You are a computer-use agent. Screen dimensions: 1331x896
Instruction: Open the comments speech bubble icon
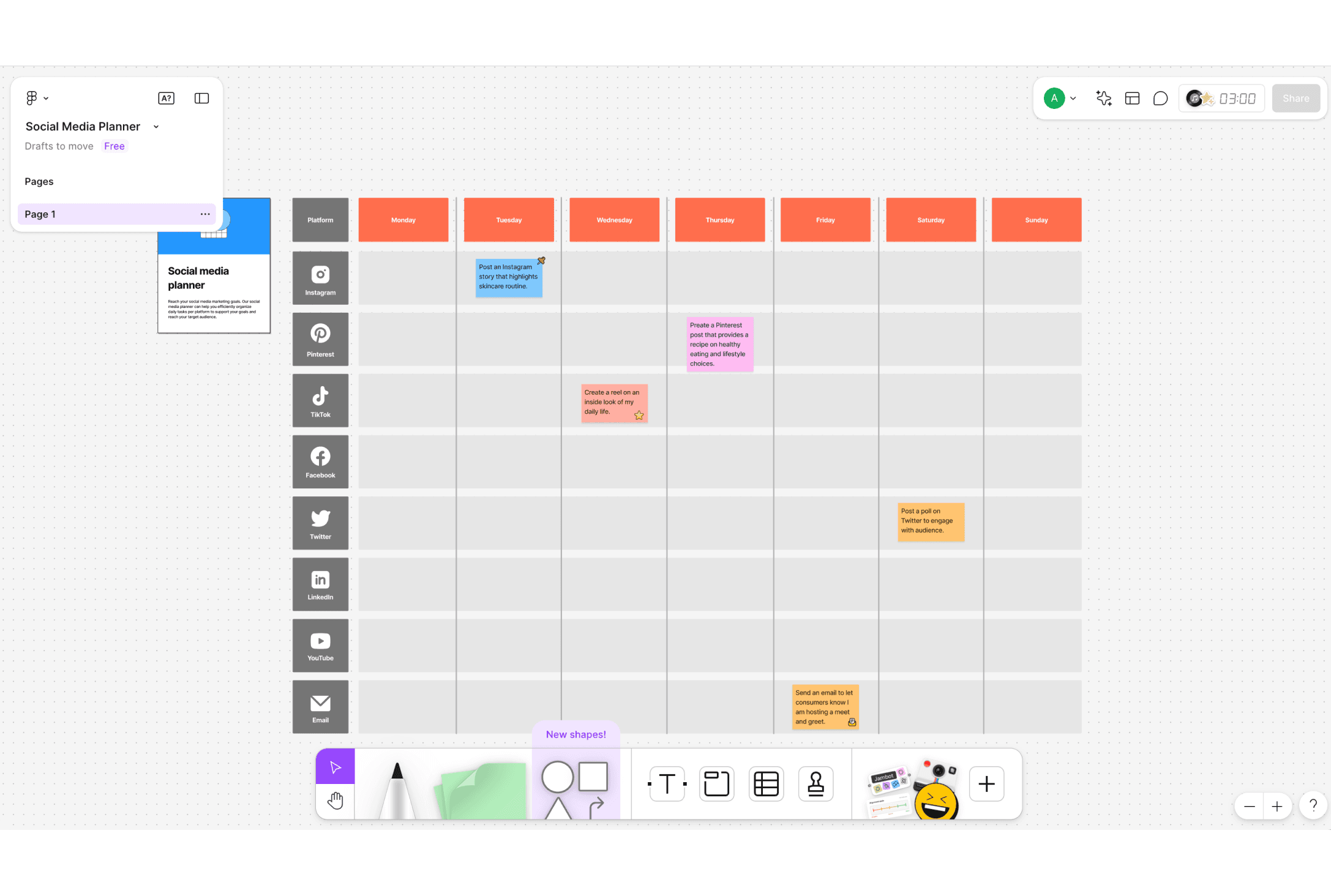[1160, 99]
